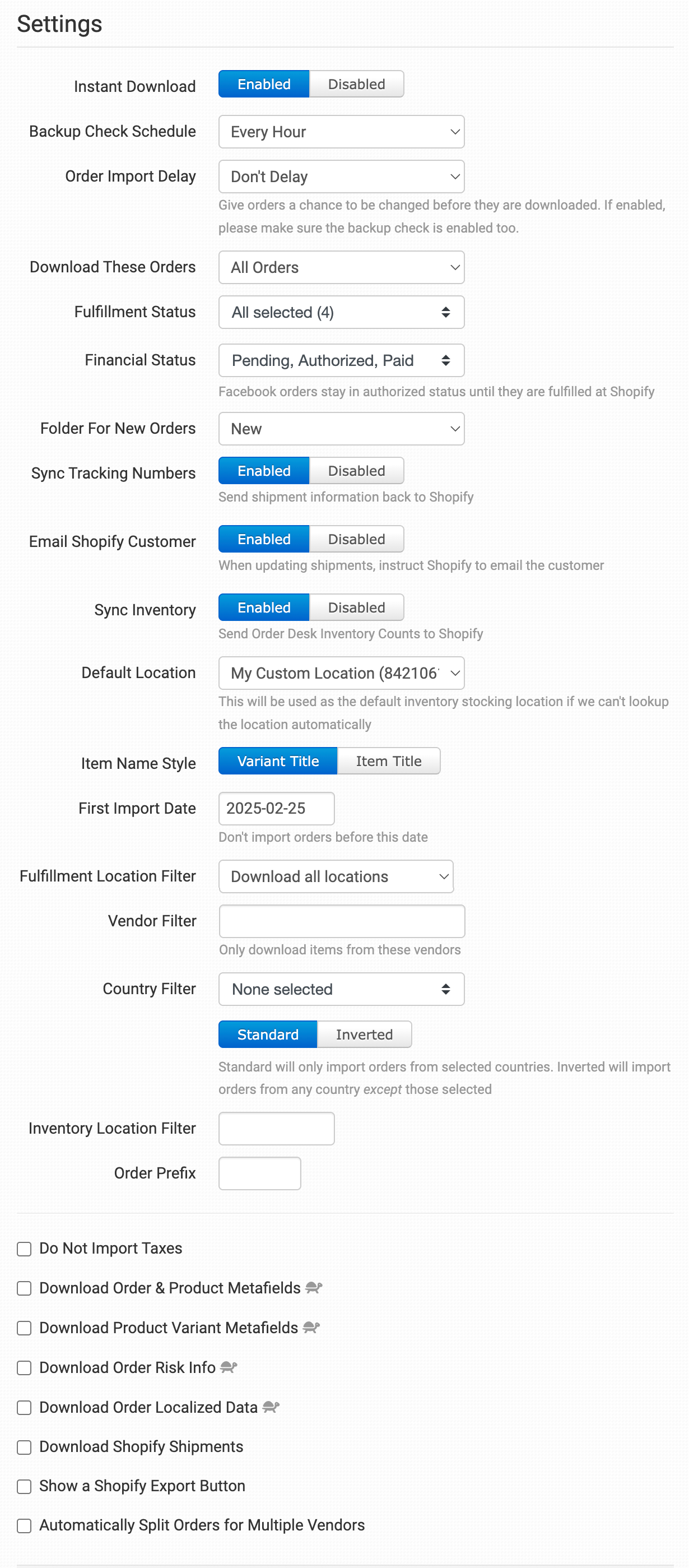Click turtle icon beside Order Risk Info

click(228, 1367)
